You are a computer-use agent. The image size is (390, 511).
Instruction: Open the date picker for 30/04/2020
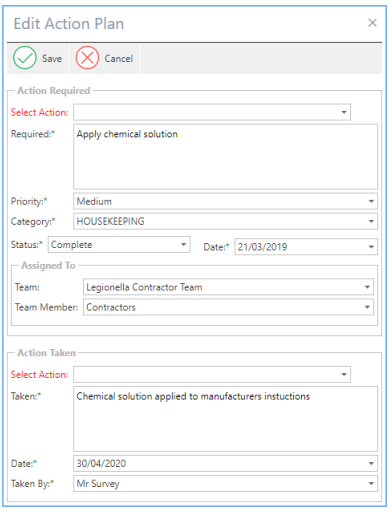coord(371,463)
